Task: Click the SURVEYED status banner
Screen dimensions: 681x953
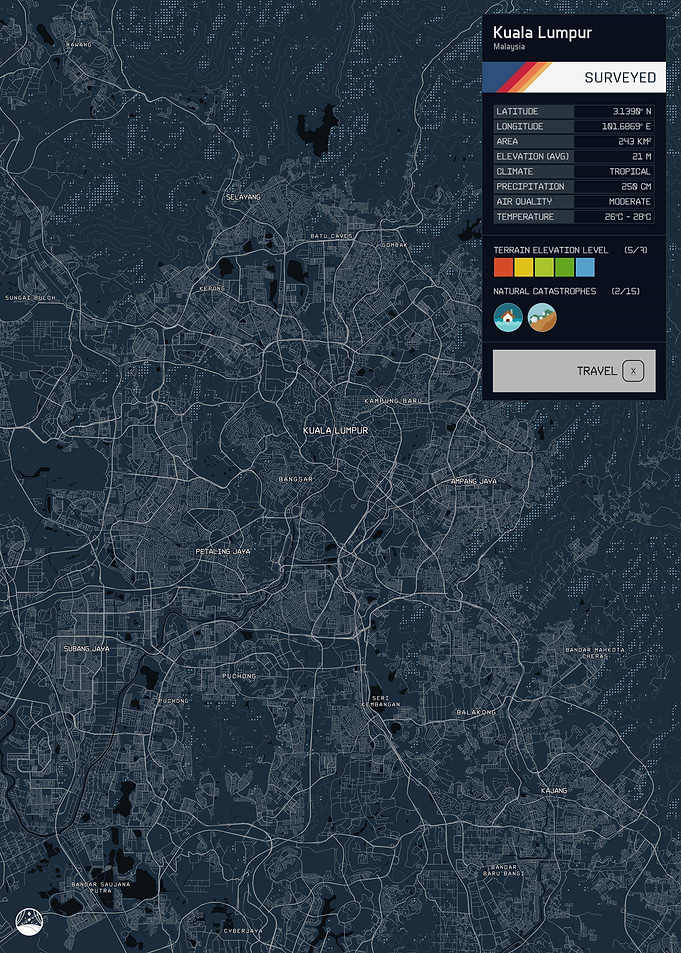Action: point(574,77)
